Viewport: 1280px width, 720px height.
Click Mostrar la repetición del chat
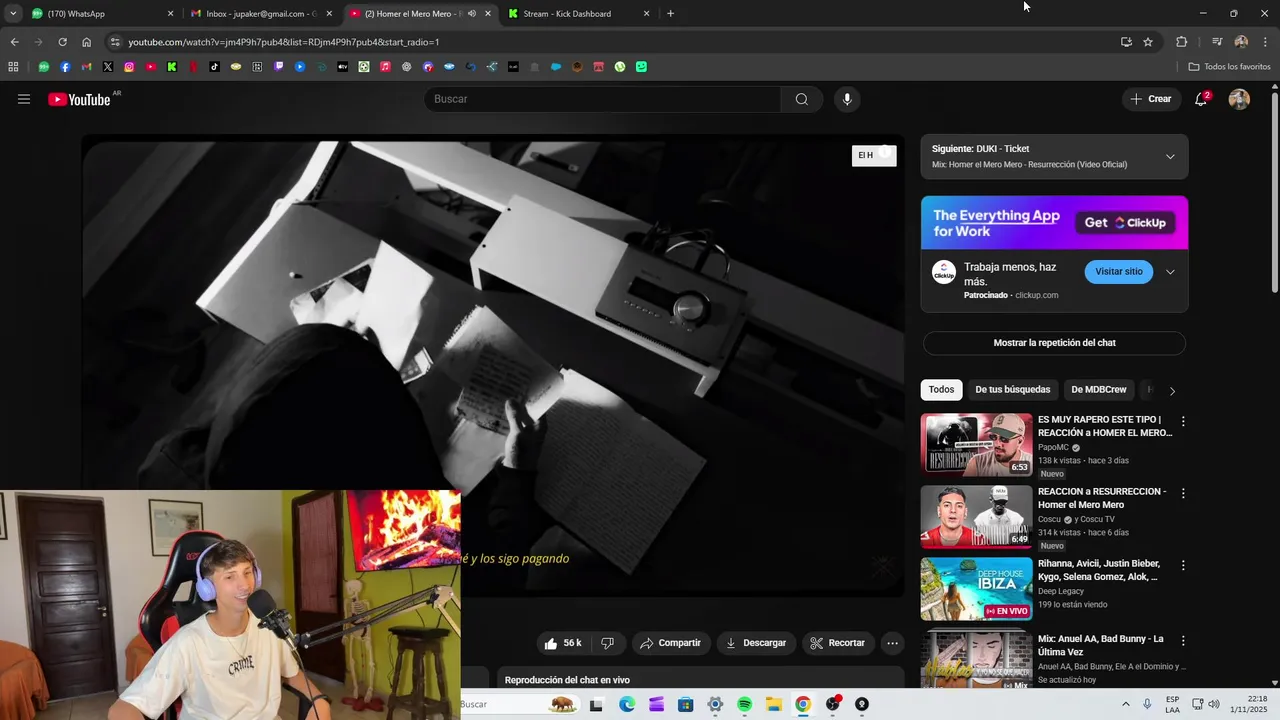(1054, 343)
